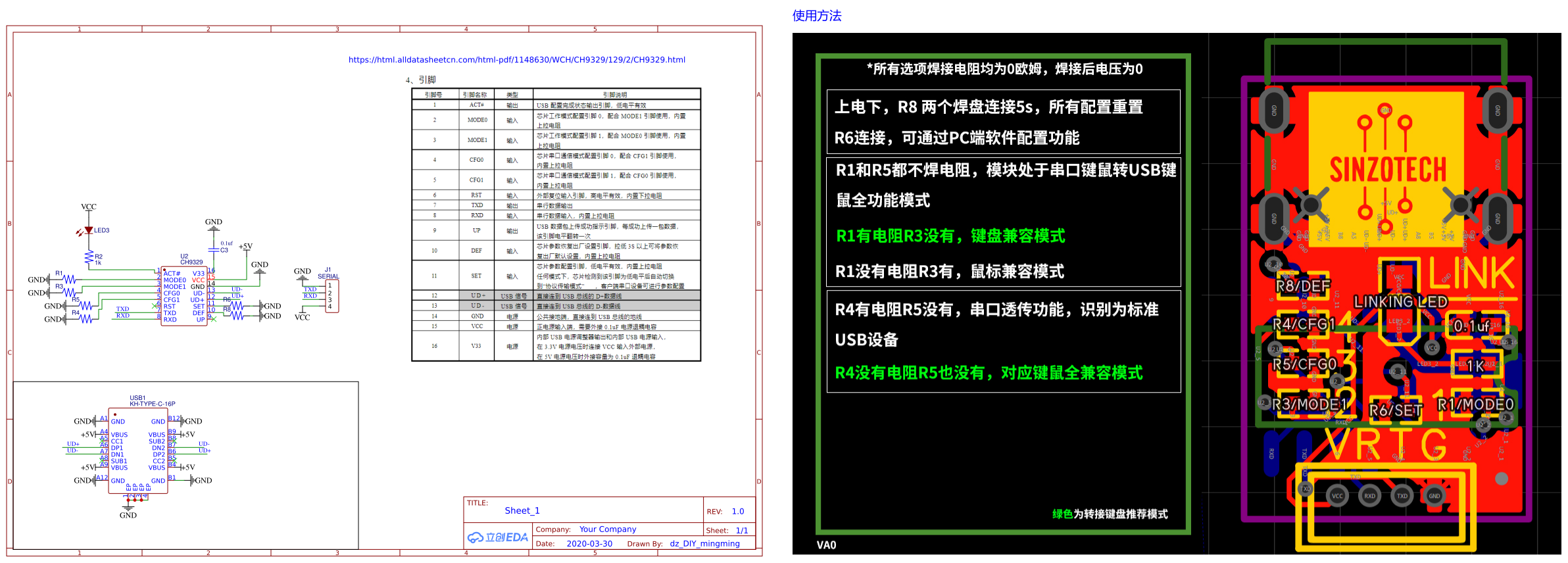Click the LINKING LED label on PCB
Viewport: 1568px width, 563px height.
1400,302
